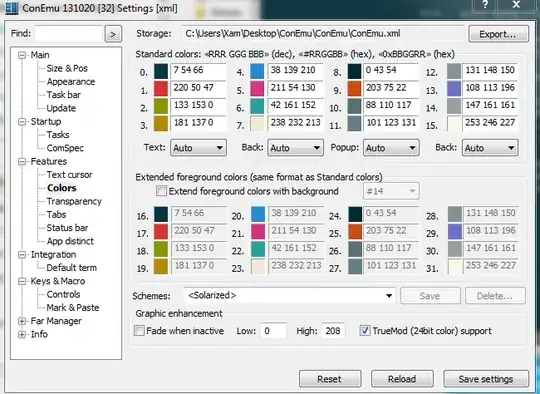Click color 9 value field 203 75 22
This screenshot has height=394, width=540.
pyautogui.click(x=391, y=88)
